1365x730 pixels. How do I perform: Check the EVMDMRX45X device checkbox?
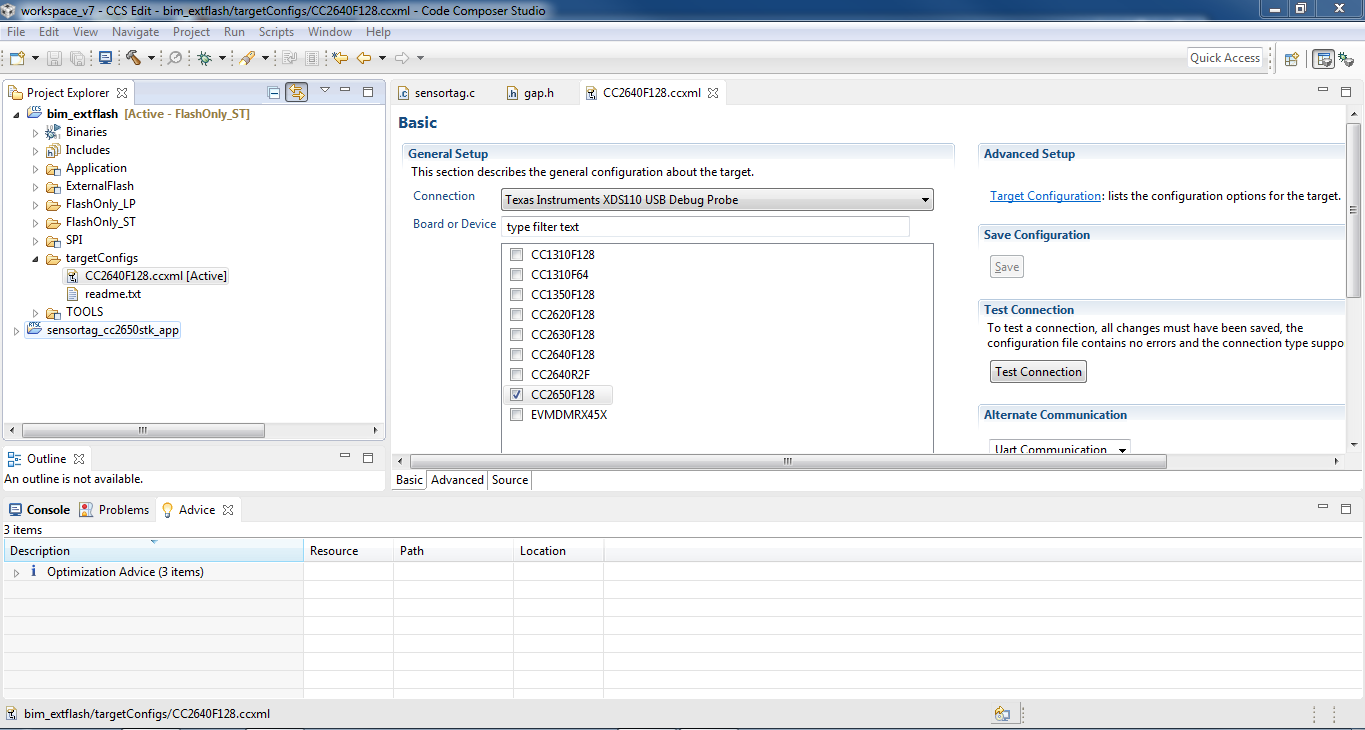pos(516,415)
